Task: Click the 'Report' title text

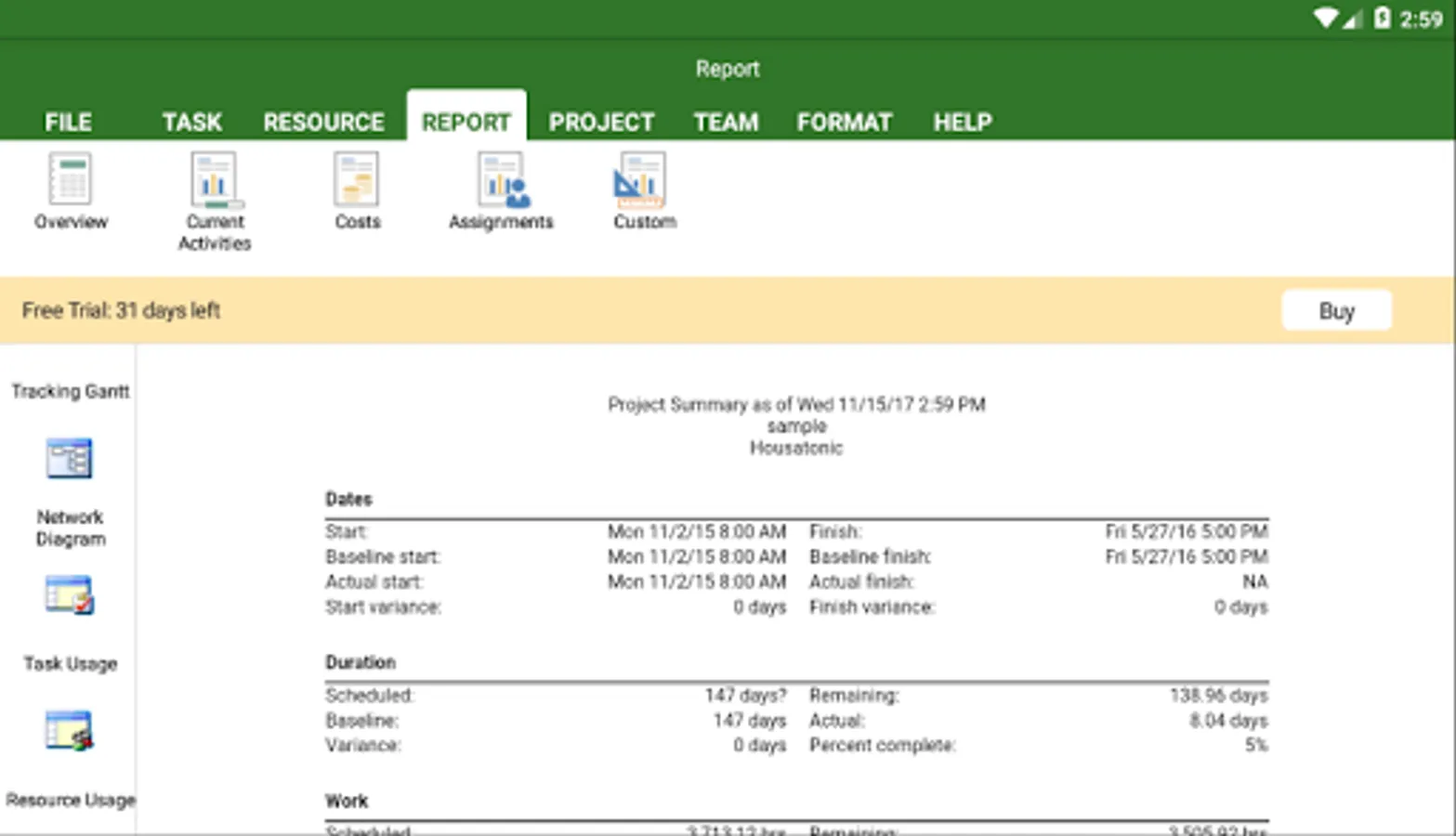Action: coord(728,69)
